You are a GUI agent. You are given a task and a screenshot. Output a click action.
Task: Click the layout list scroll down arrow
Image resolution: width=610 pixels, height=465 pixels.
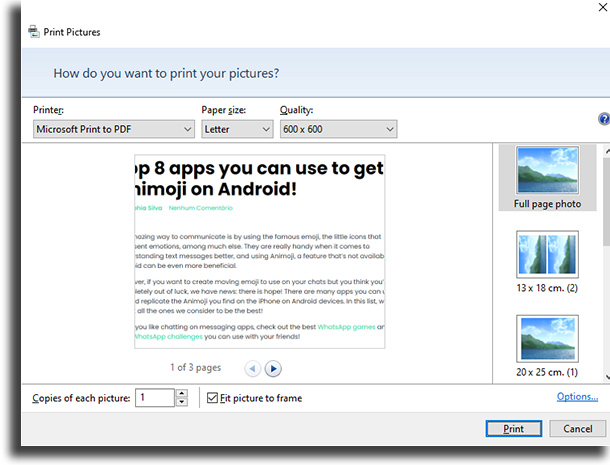[x=607, y=376]
